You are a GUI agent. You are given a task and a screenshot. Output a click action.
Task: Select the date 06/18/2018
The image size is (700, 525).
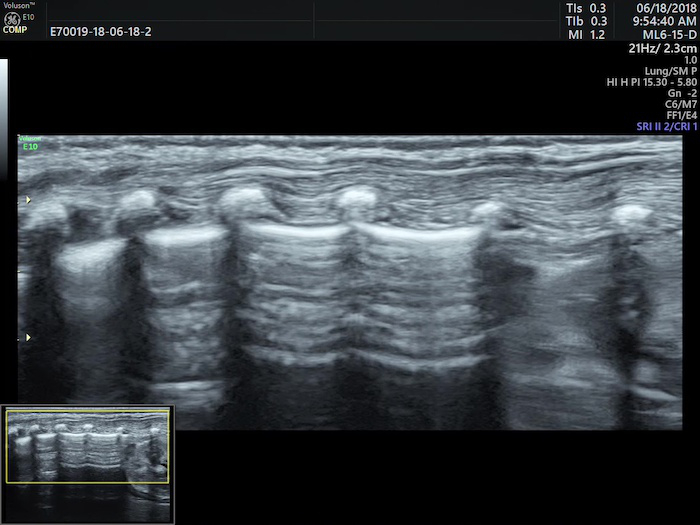[666, 8]
